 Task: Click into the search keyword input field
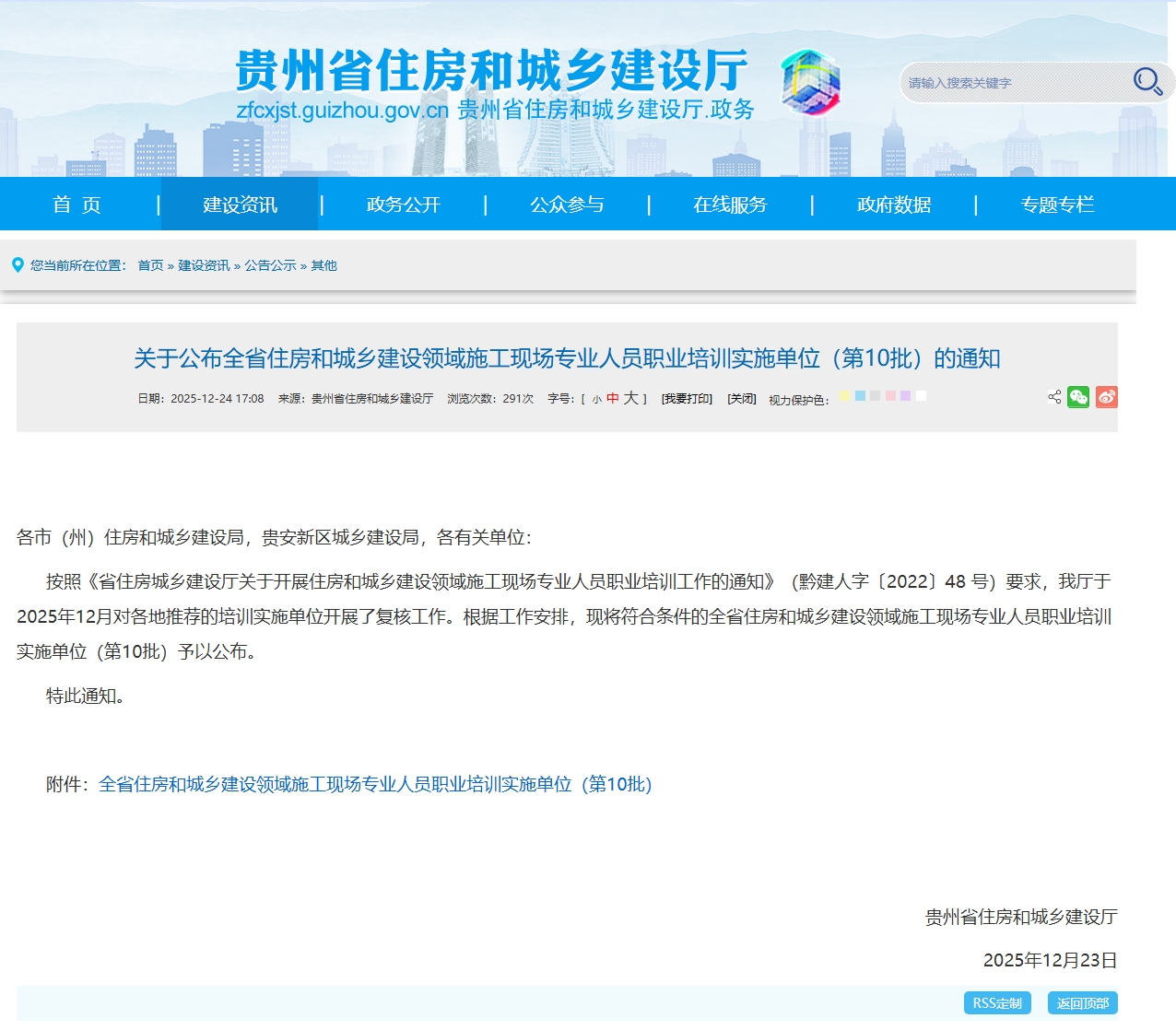point(1014,83)
